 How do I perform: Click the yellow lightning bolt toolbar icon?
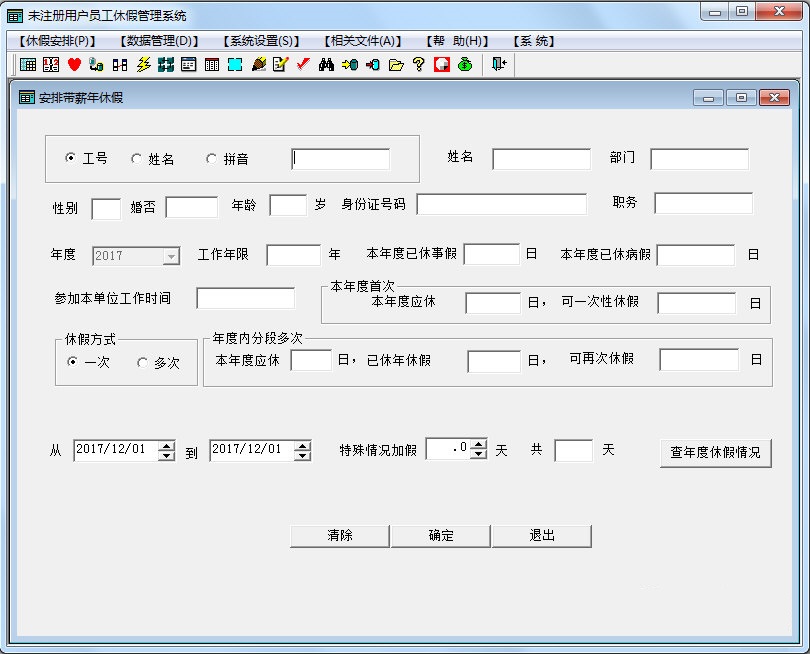(143, 65)
